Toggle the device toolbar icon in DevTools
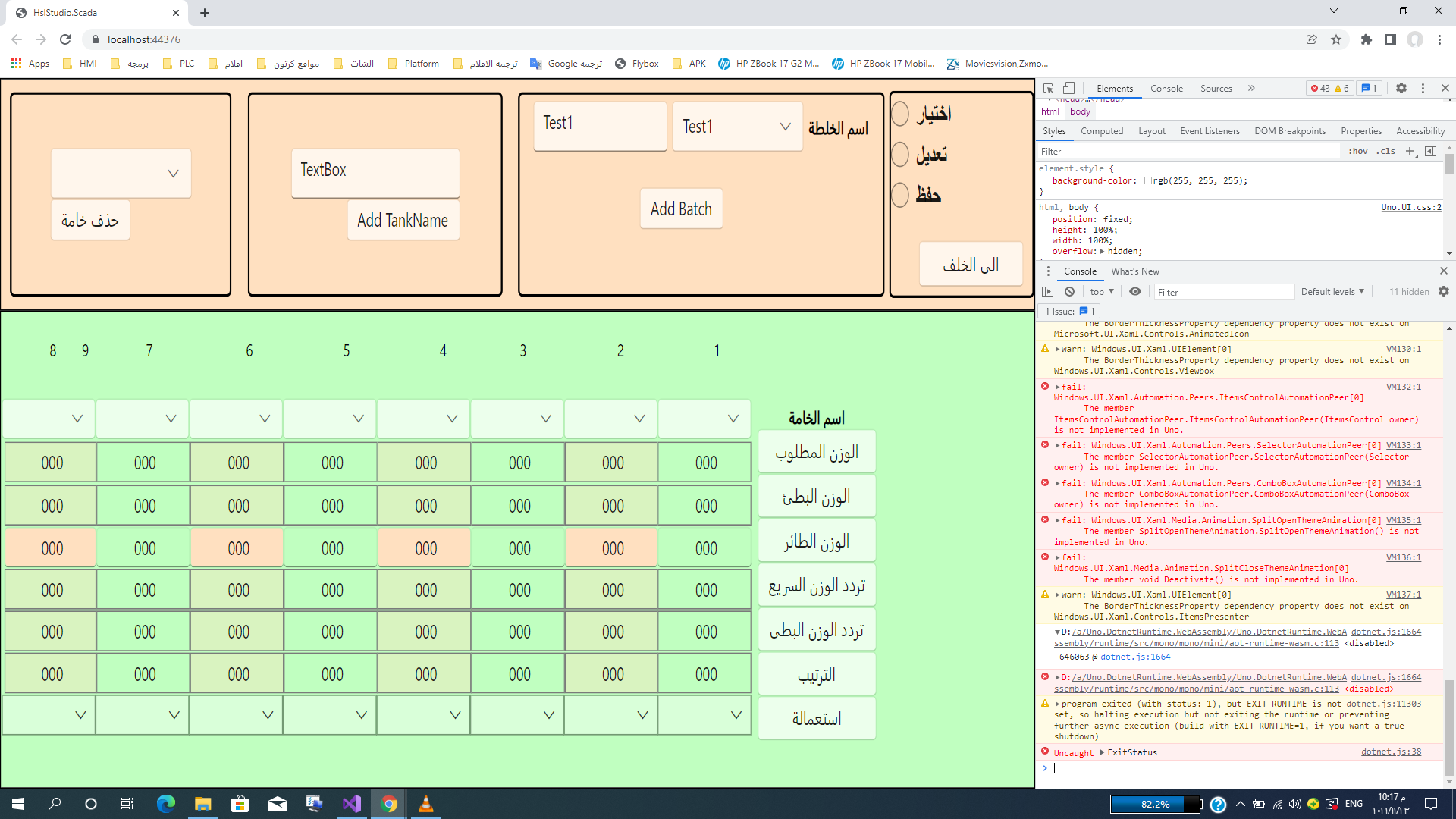1456x819 pixels. [x=1068, y=88]
